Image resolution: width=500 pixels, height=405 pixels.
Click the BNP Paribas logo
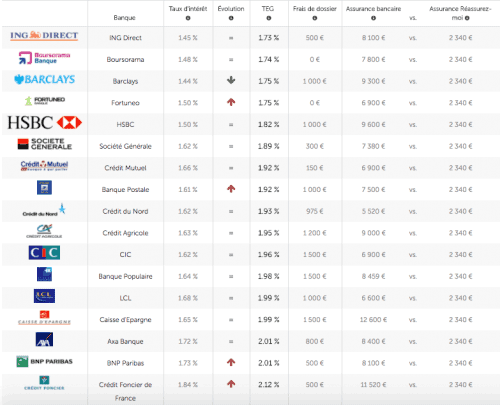point(44,361)
